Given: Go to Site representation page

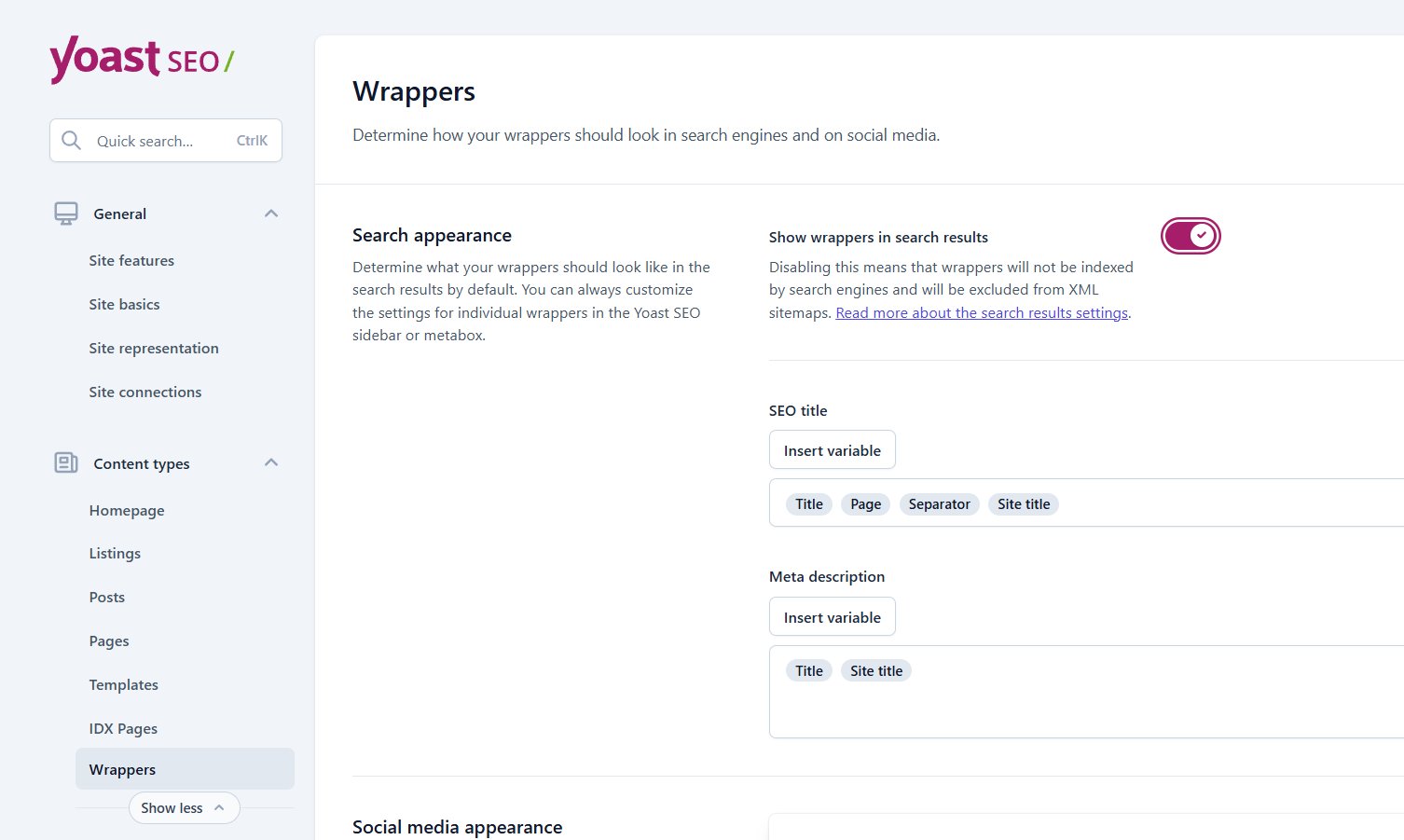Looking at the screenshot, I should click(154, 349).
